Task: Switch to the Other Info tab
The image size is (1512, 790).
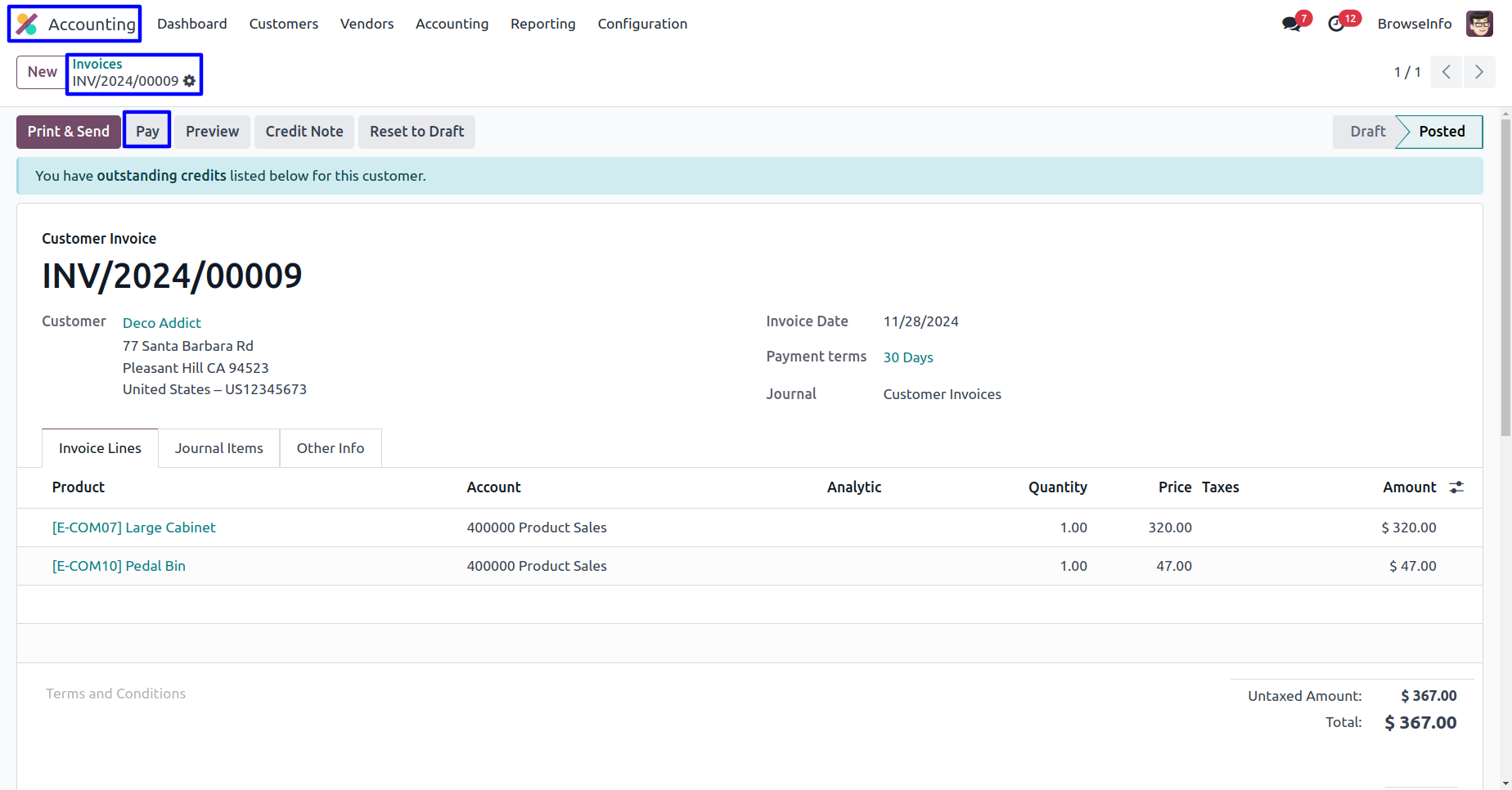Action: (330, 448)
